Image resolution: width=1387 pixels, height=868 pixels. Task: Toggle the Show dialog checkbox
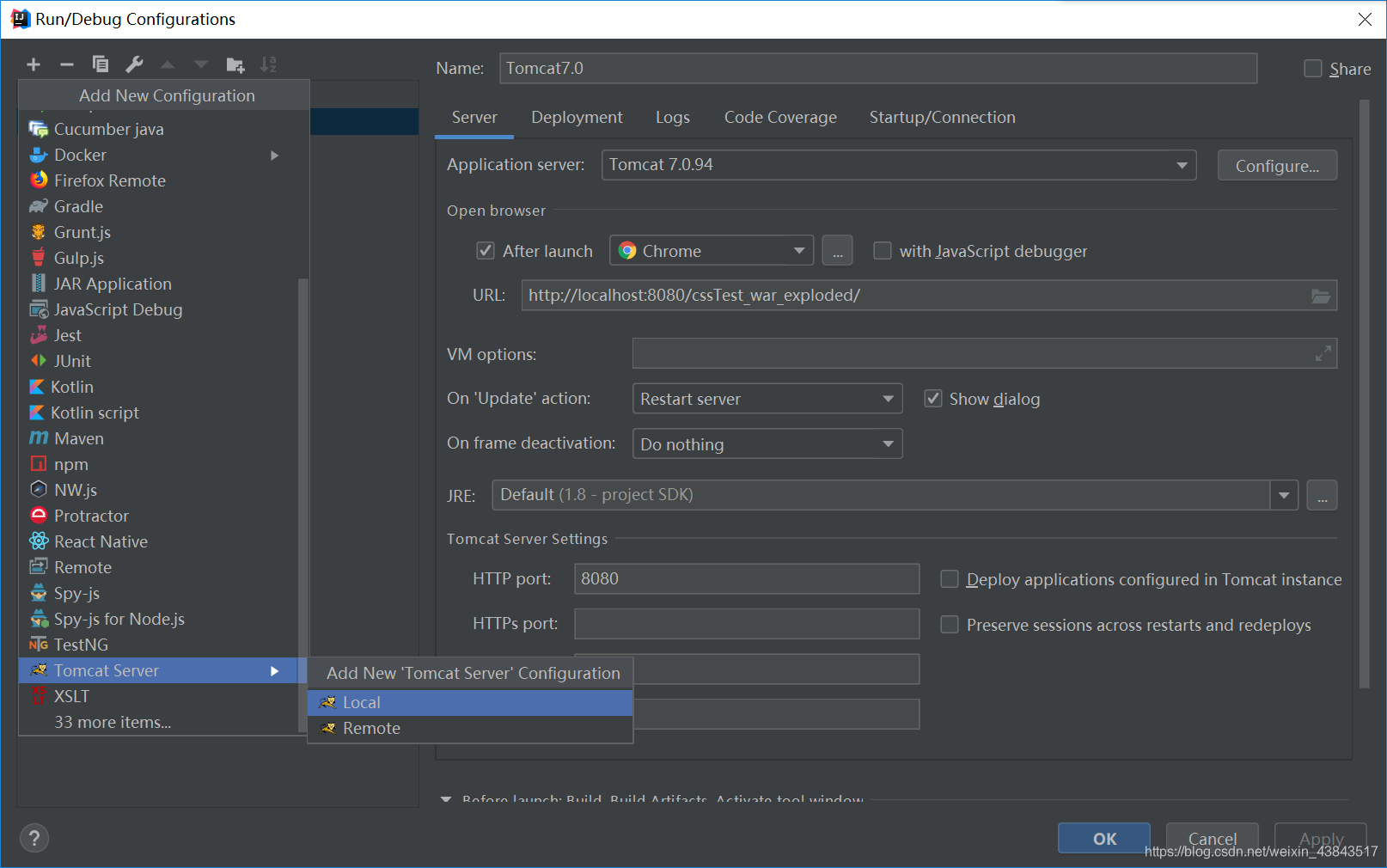click(x=933, y=399)
